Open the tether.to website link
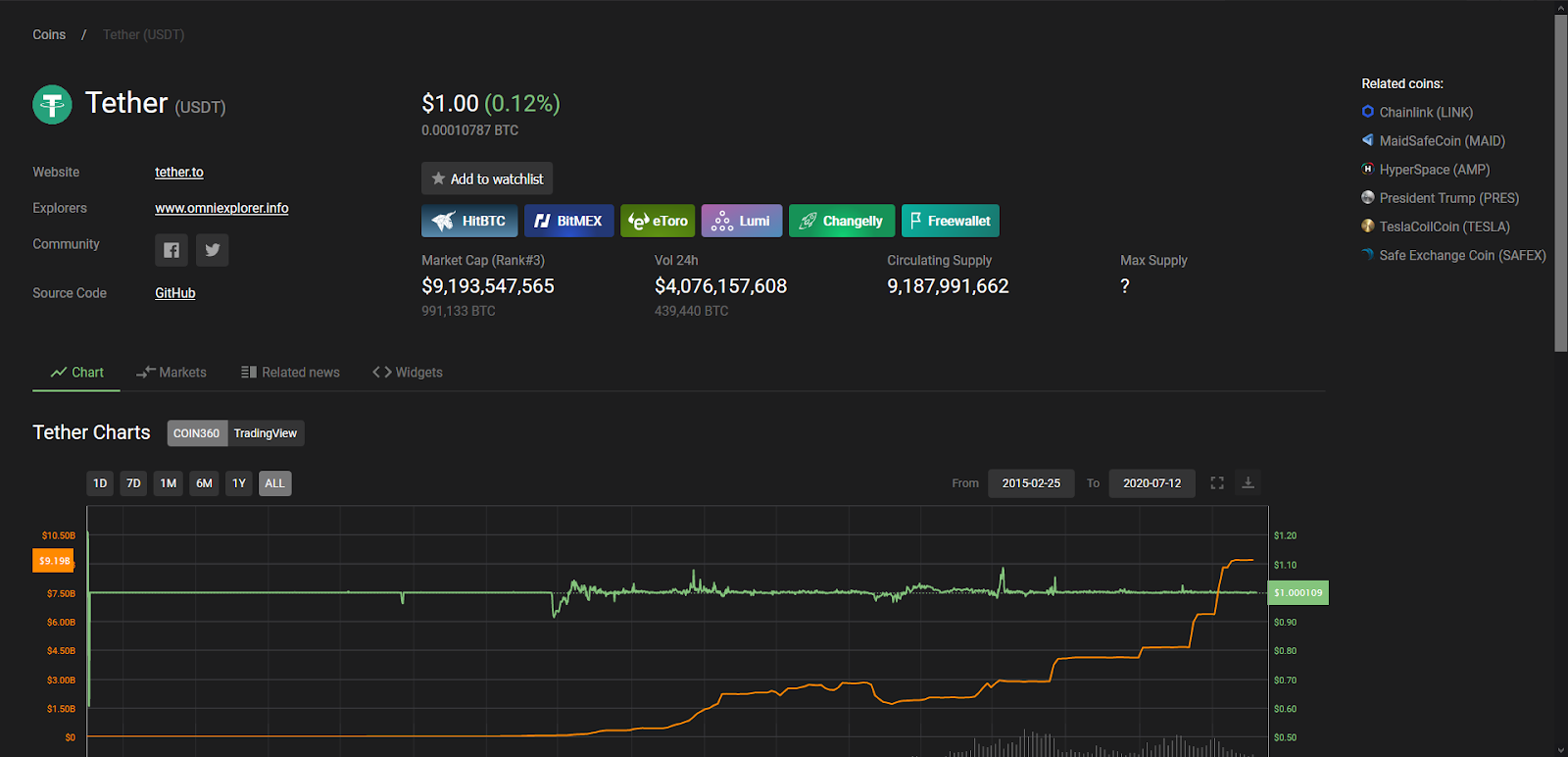 [x=179, y=172]
